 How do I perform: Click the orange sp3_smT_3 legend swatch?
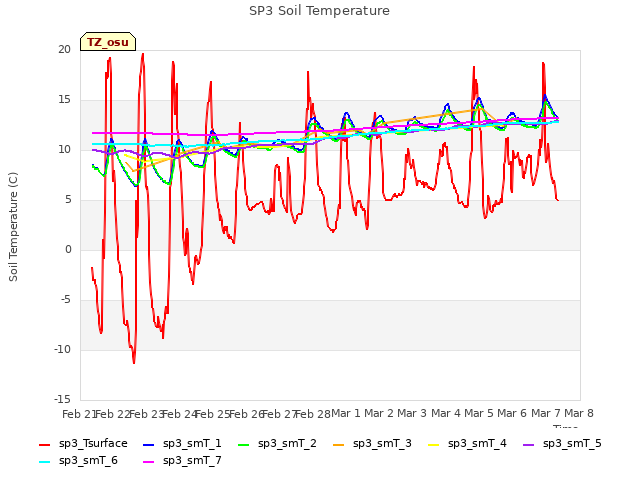pyautogui.click(x=339, y=444)
